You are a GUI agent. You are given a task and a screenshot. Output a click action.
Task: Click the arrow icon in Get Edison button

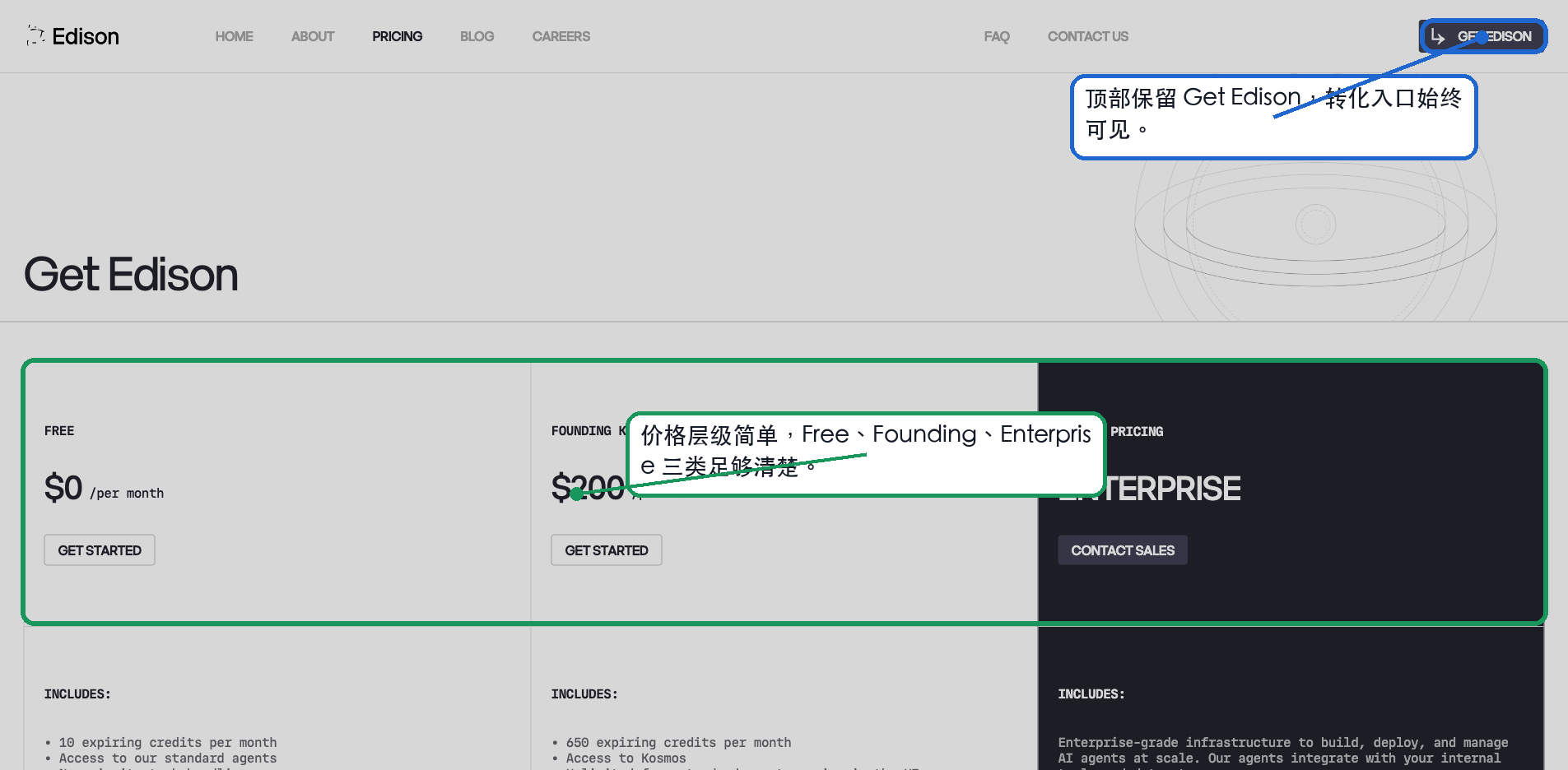pyautogui.click(x=1437, y=36)
